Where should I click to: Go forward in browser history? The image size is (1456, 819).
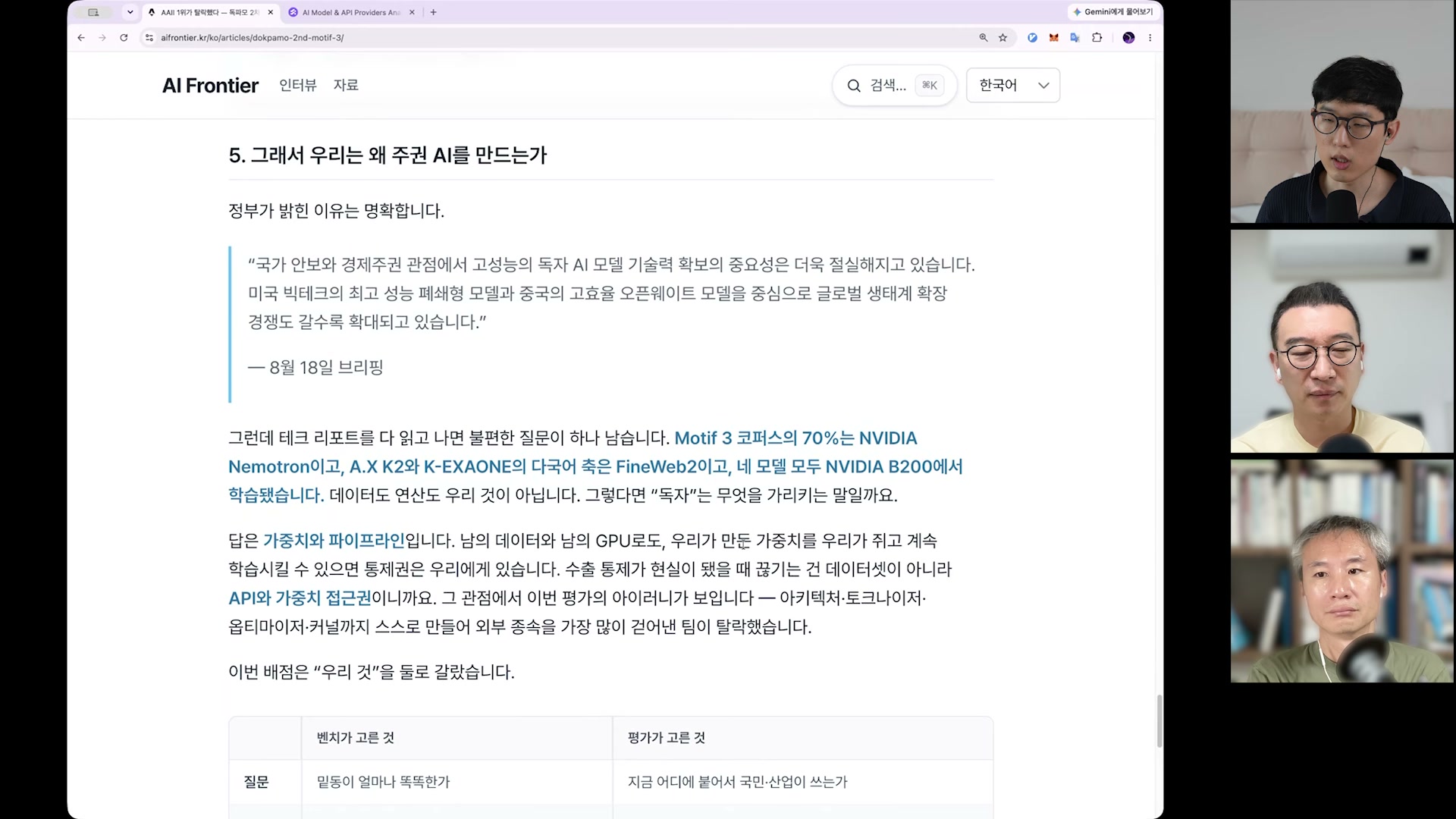click(102, 37)
